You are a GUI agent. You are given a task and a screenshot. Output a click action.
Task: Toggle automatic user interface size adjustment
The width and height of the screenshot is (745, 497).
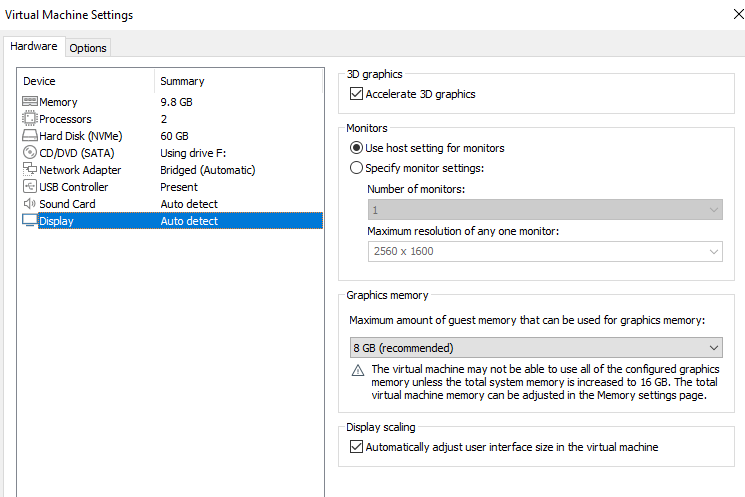356,447
